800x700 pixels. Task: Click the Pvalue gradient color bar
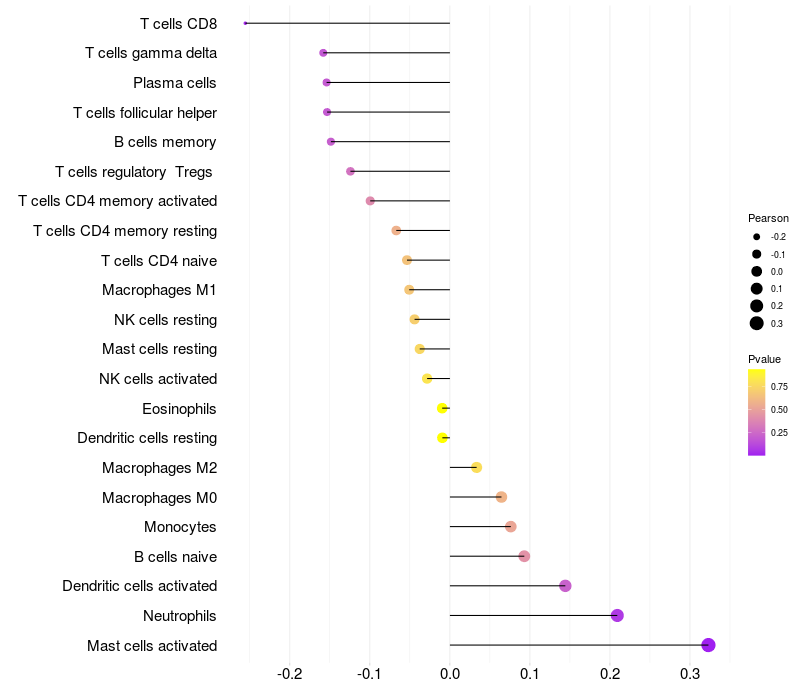coord(757,412)
